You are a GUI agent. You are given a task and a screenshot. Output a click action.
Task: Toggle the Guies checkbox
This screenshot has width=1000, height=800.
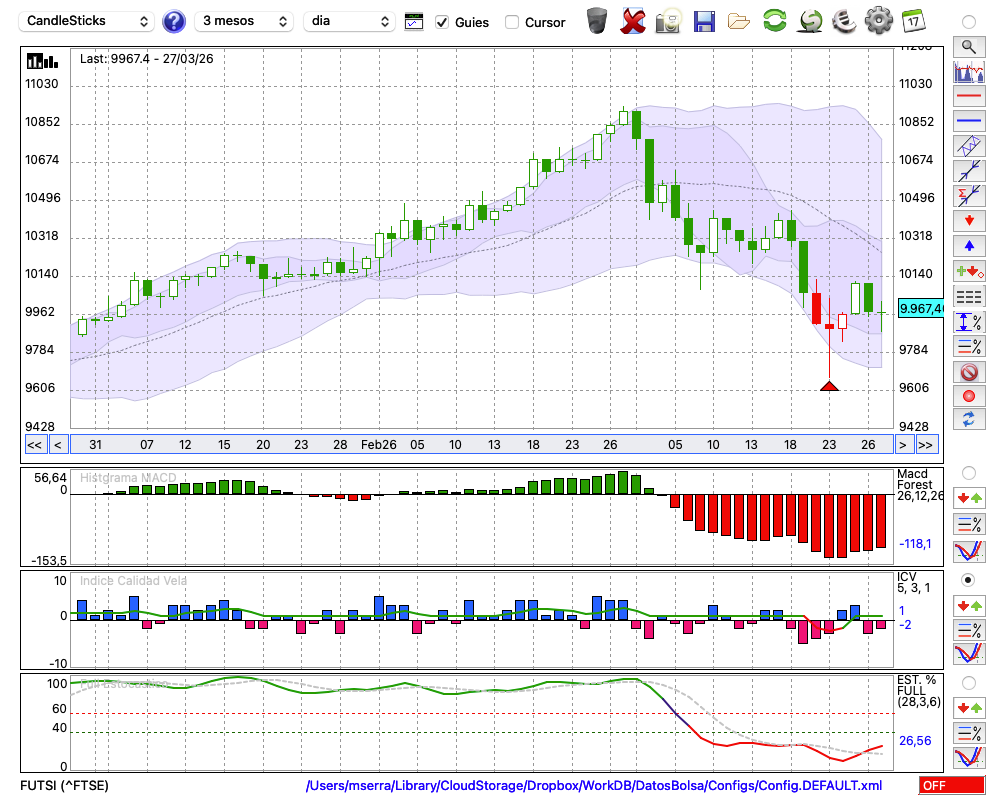pos(441,22)
